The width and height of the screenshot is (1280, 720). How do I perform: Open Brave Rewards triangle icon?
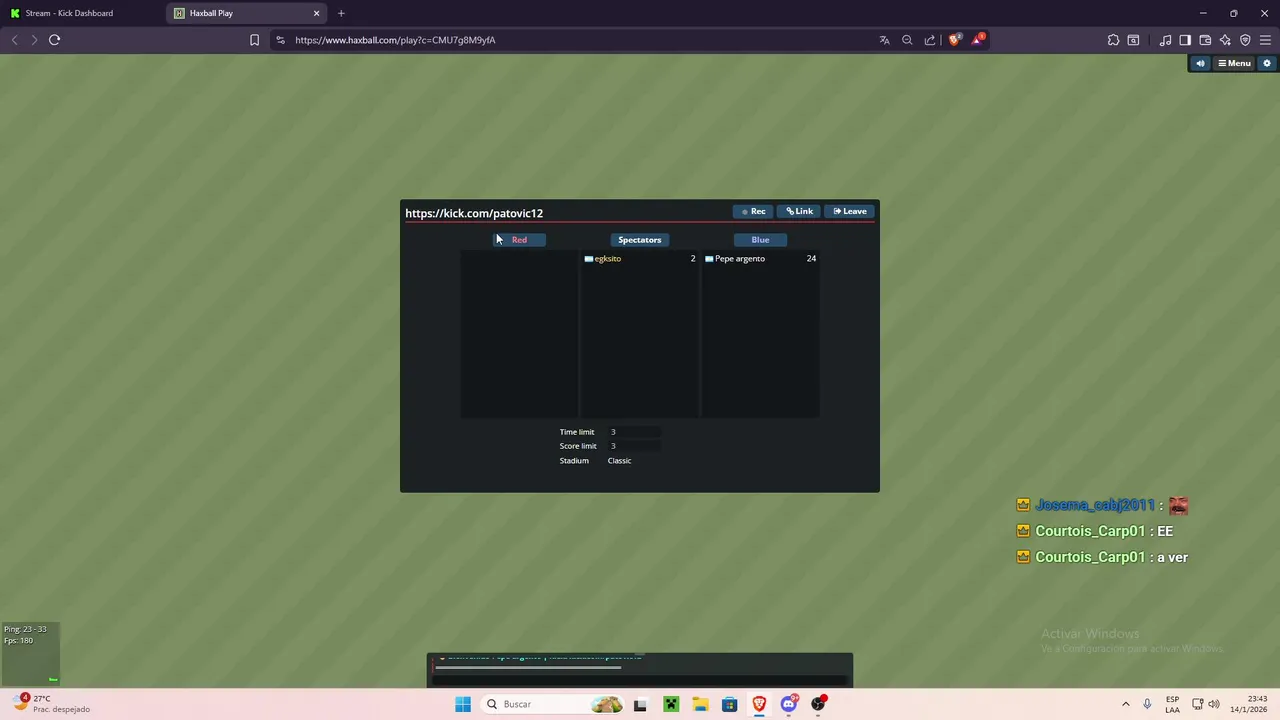(978, 40)
